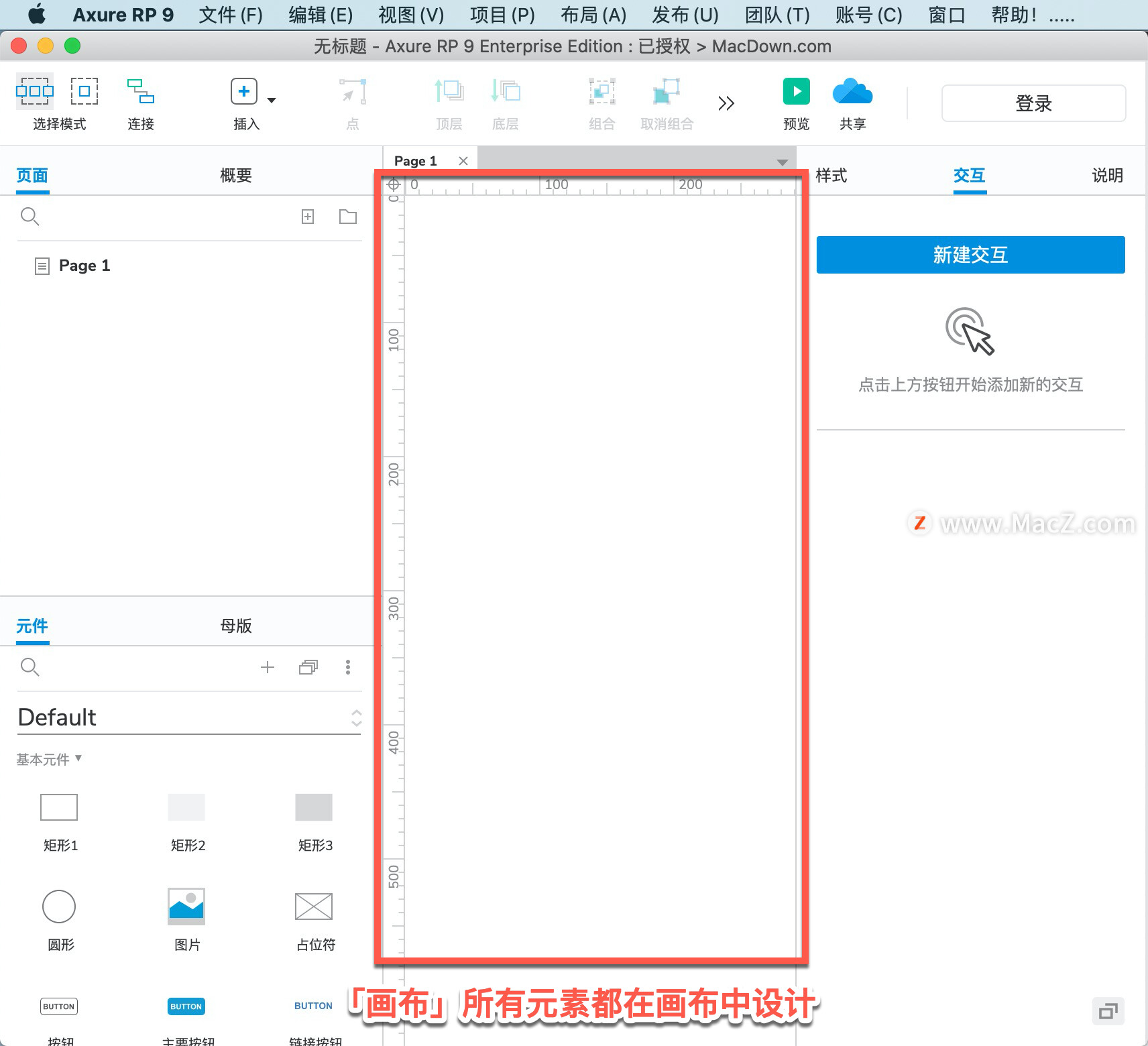This screenshot has width=1148, height=1046.
Task: Select the contained selection mode icon
Action: [x=84, y=91]
